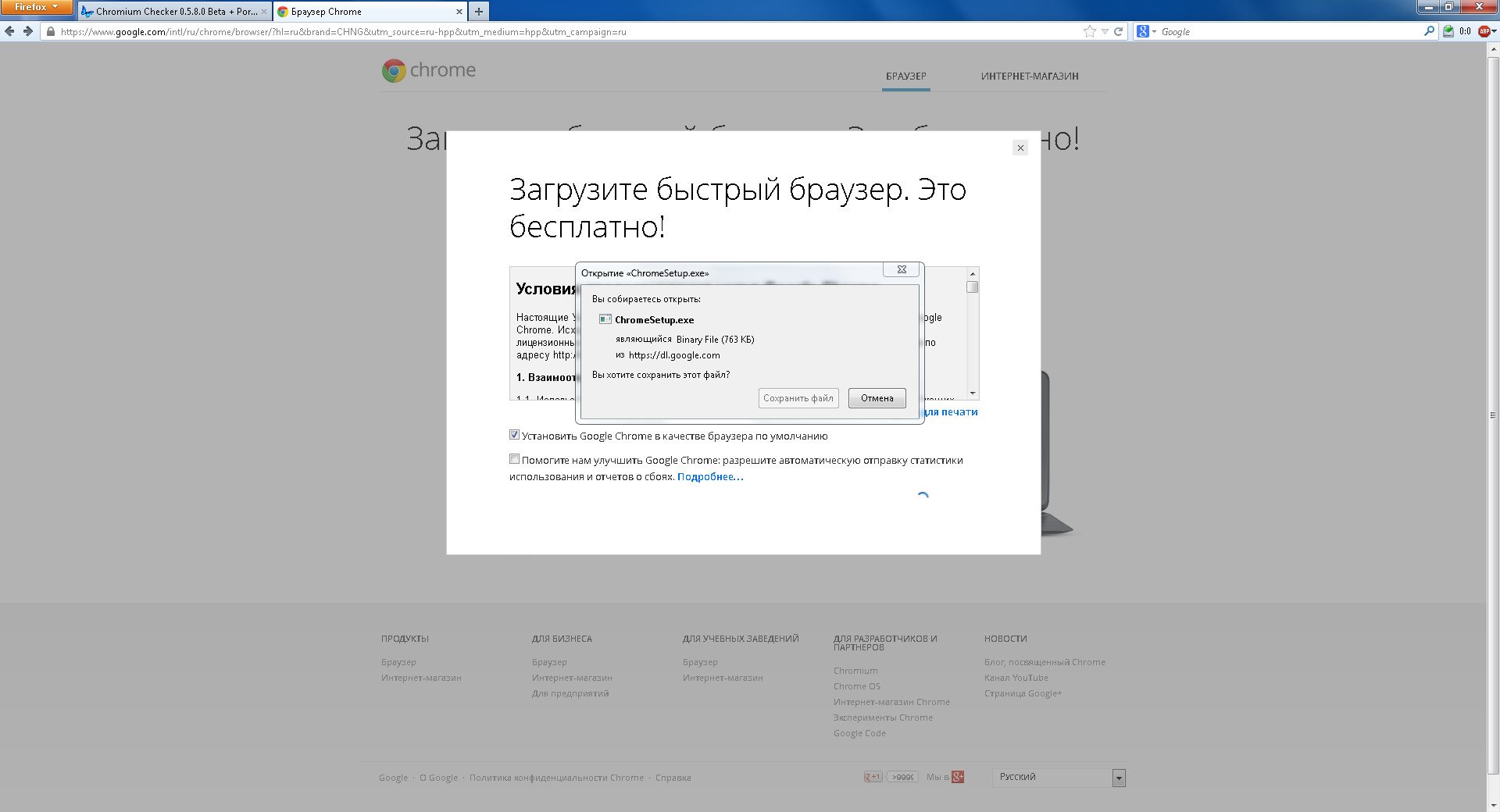Image resolution: width=1500 pixels, height=812 pixels.
Task: Open the Firefox application menu
Action: point(36,7)
